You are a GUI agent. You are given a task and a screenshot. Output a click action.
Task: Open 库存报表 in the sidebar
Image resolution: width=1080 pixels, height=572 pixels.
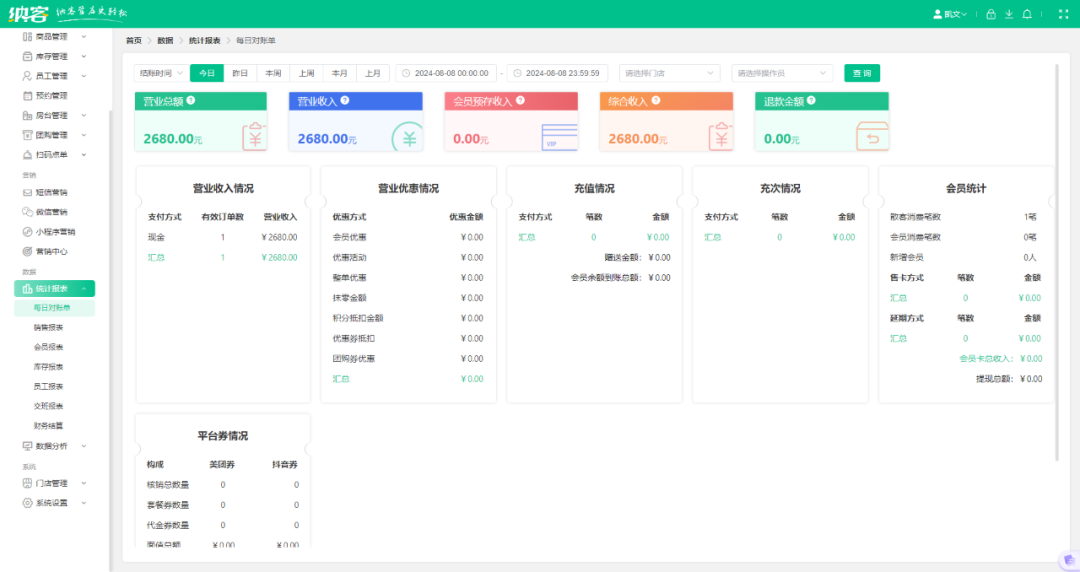(x=48, y=367)
